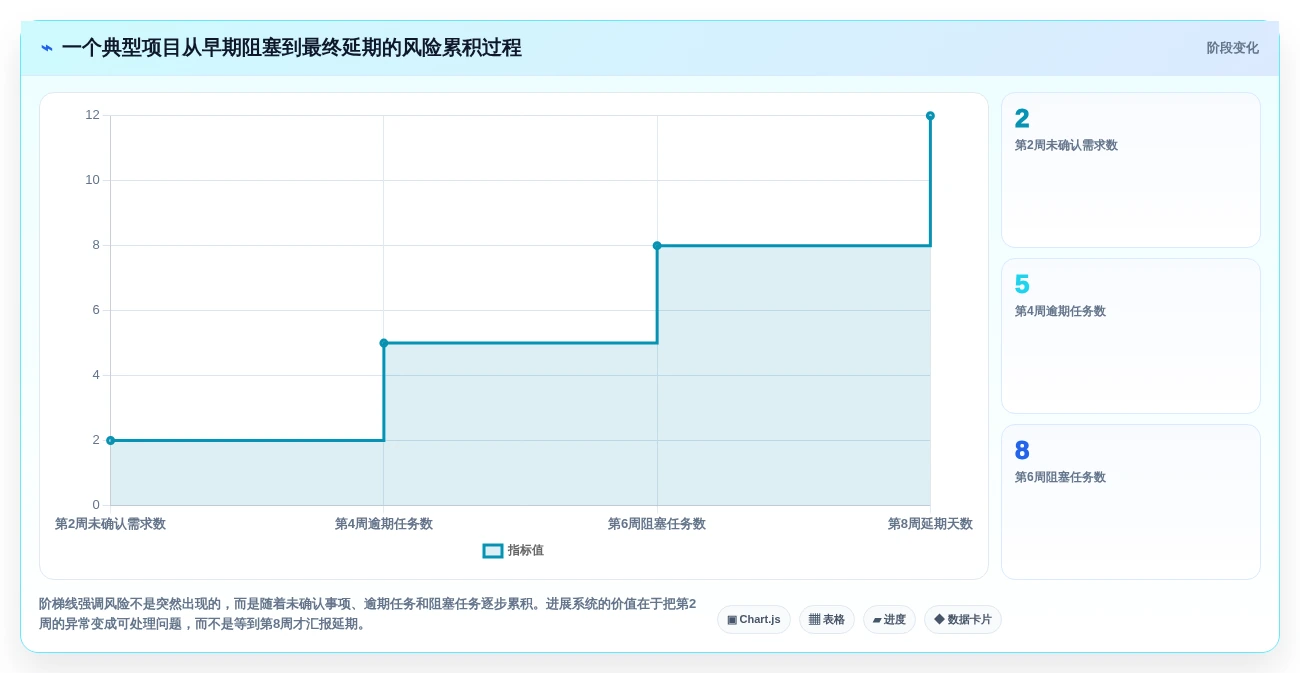Viewport: 1300px width, 673px height.
Task: Select the 进度 tag chip
Action: [x=889, y=620]
